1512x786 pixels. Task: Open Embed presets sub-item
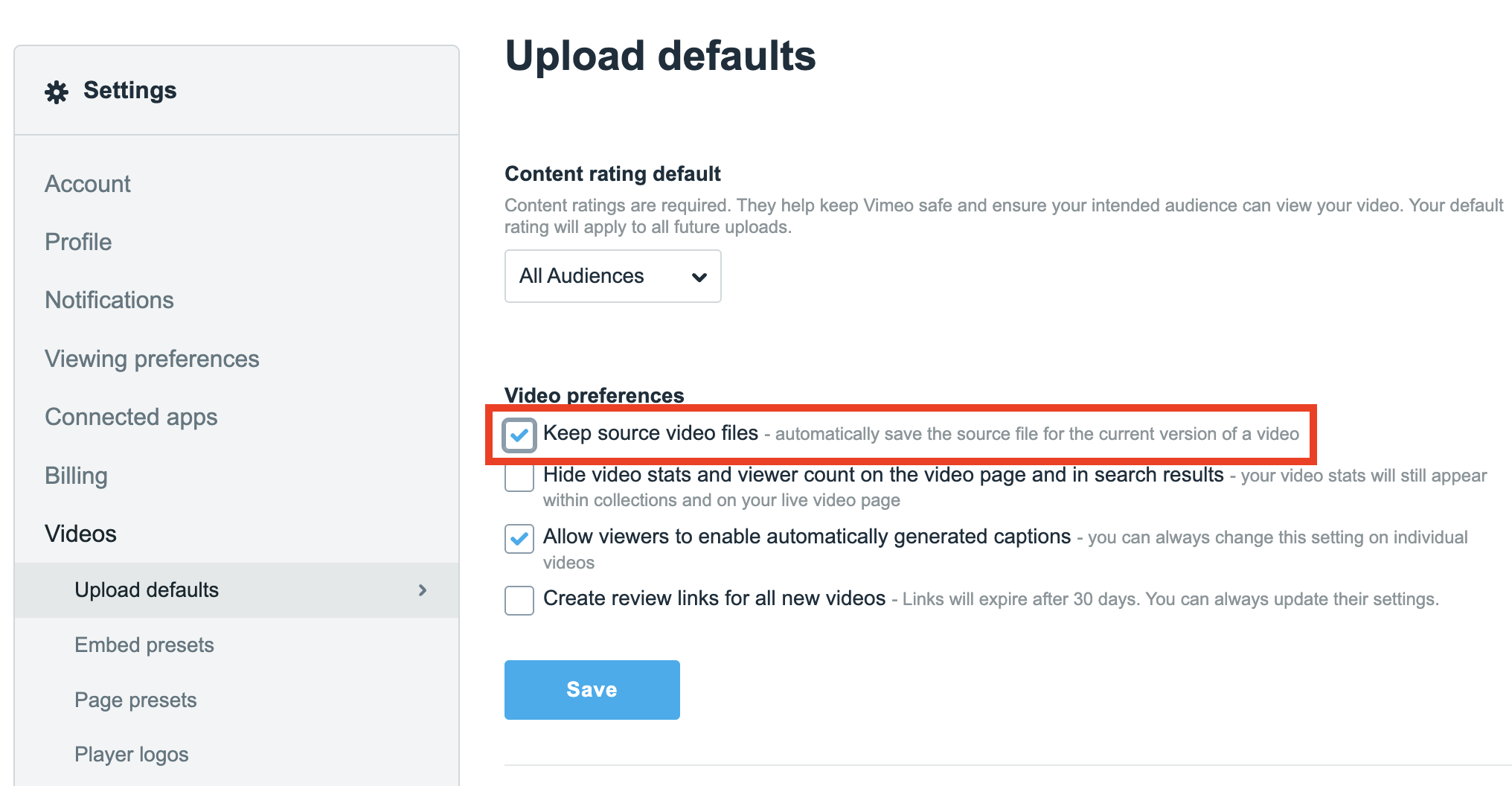click(x=144, y=645)
